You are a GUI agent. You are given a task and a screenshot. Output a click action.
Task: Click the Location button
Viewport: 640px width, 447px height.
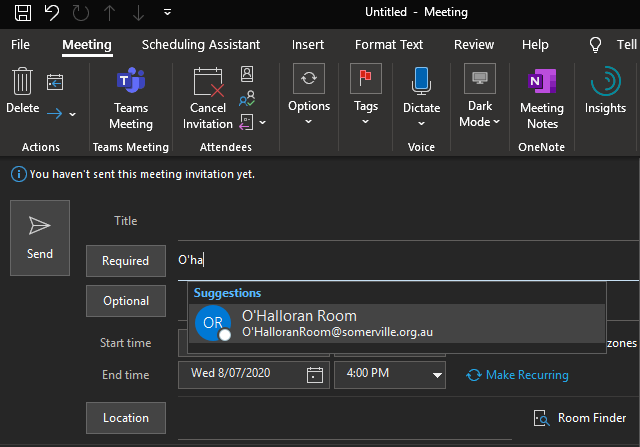126,418
